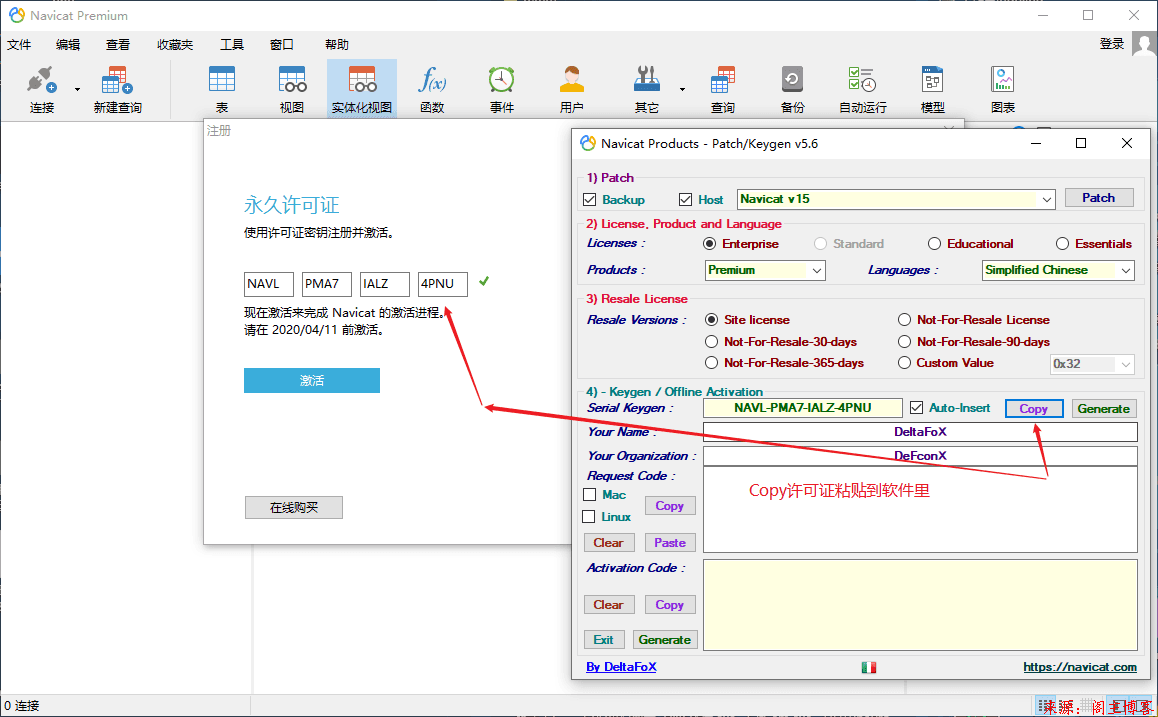Open the 其它 tools icon
The height and width of the screenshot is (717, 1158).
click(x=646, y=80)
